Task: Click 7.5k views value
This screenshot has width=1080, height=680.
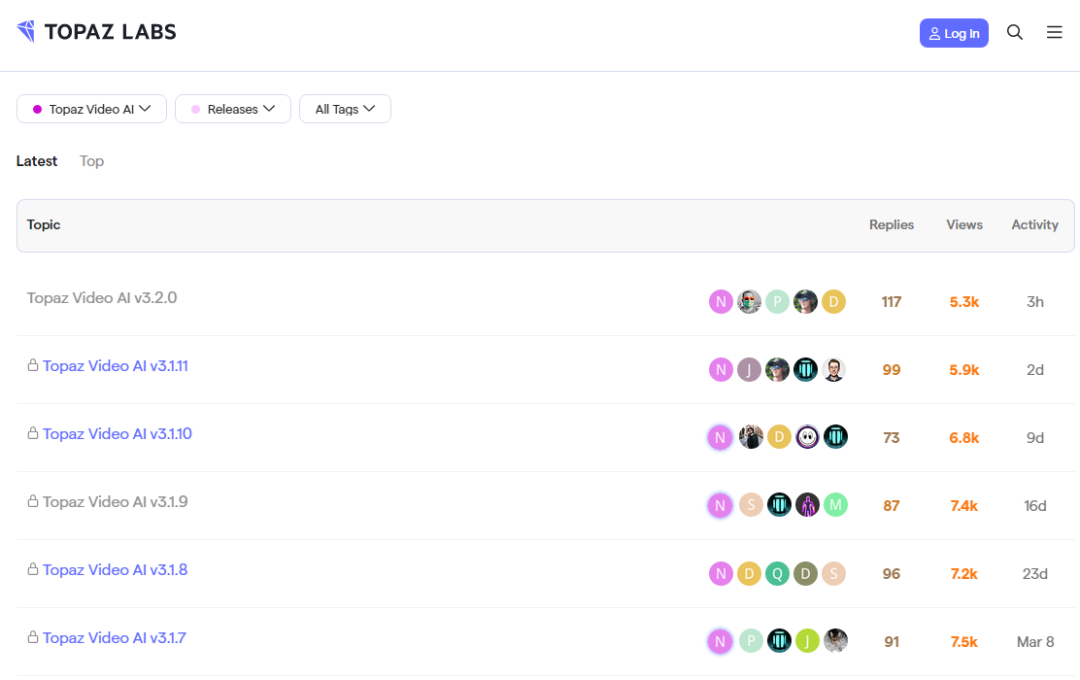Action: (964, 641)
